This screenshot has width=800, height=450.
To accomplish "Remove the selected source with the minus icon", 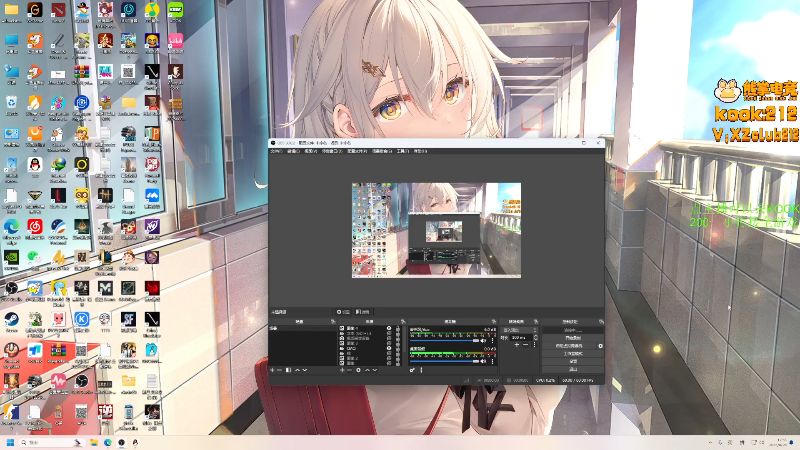I will point(349,370).
